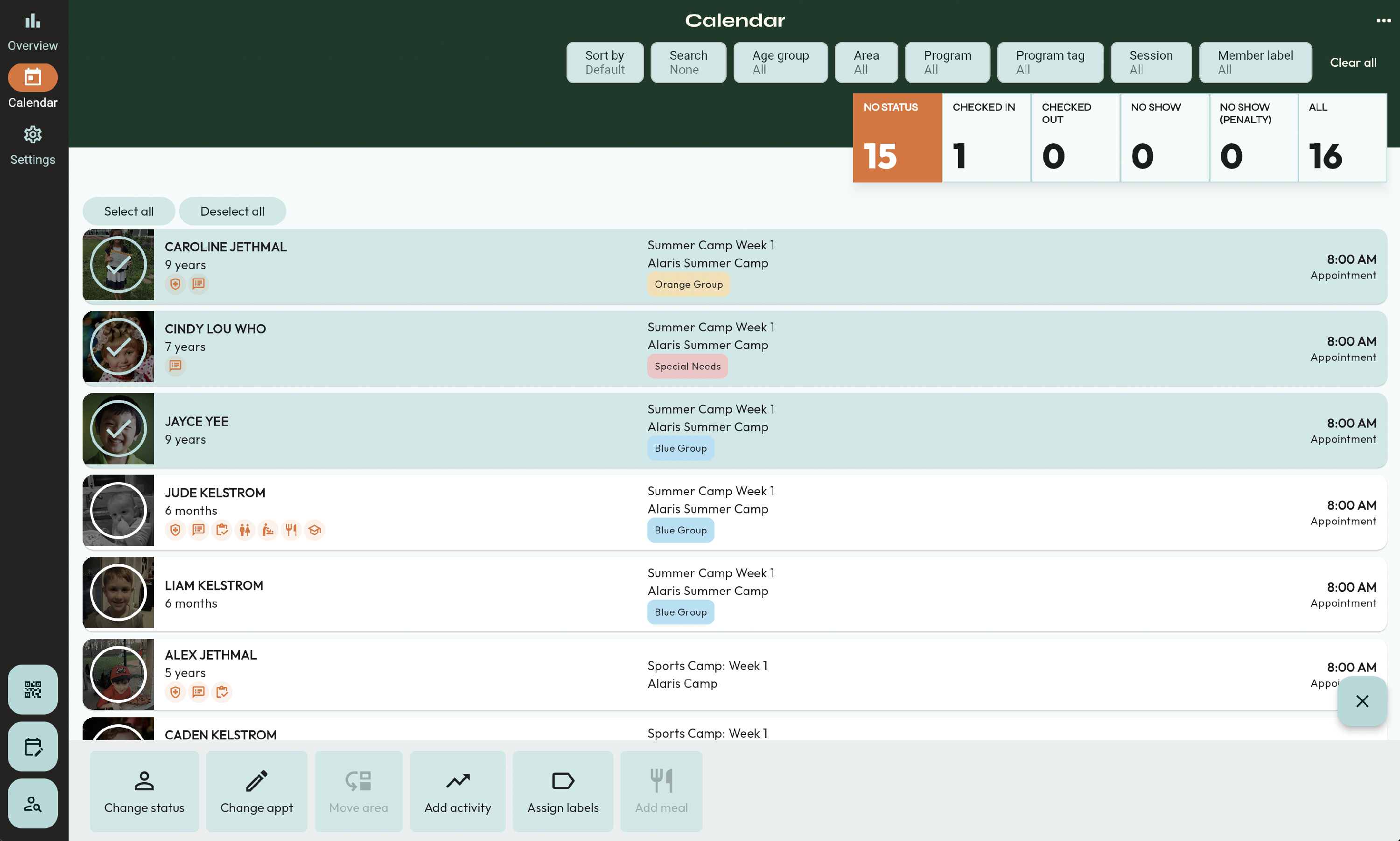
Task: Click Jude Kelstrom's graduation cap icon
Action: (315, 530)
